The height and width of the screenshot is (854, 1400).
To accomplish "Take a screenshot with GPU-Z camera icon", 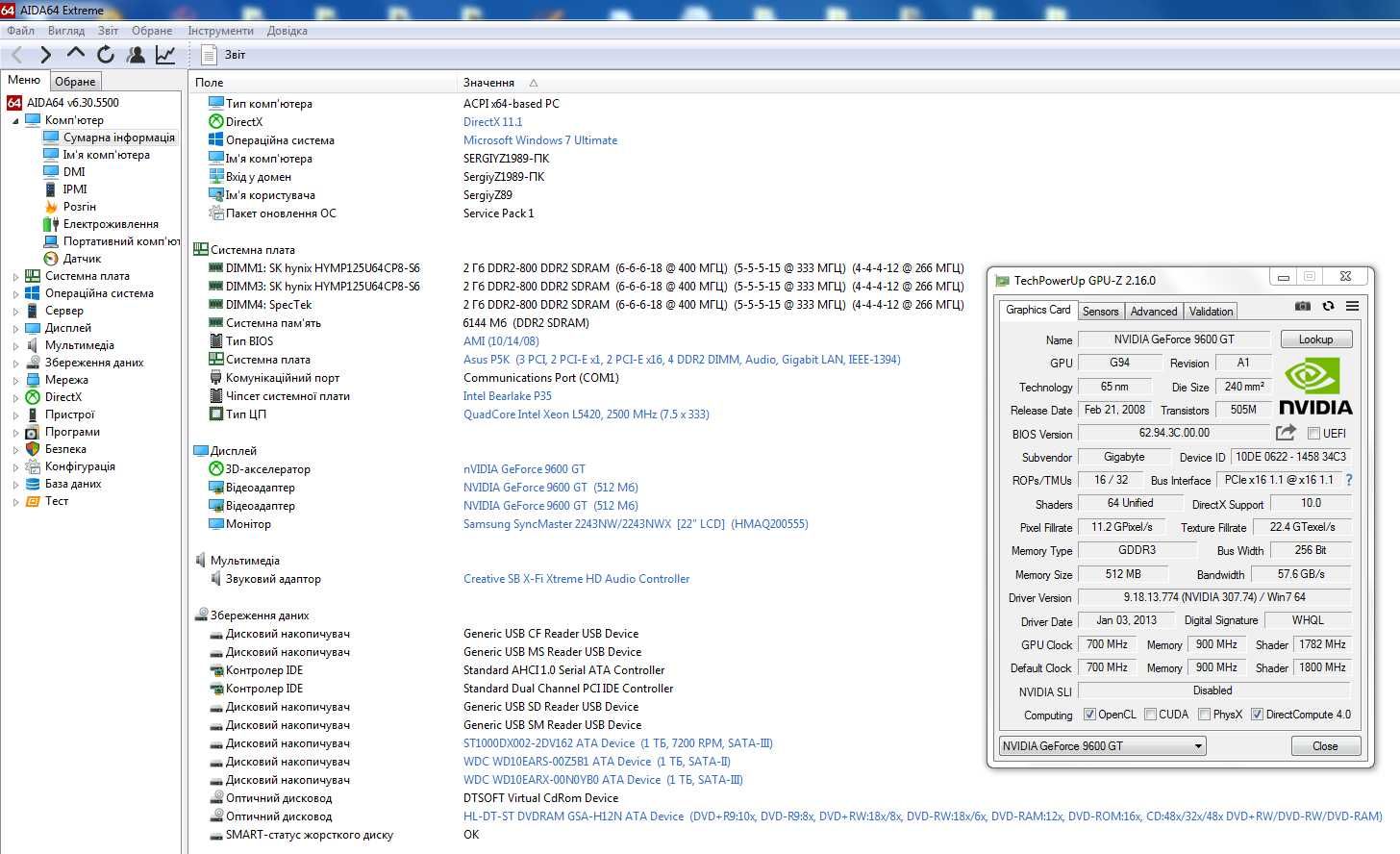I will pyautogui.click(x=1302, y=306).
